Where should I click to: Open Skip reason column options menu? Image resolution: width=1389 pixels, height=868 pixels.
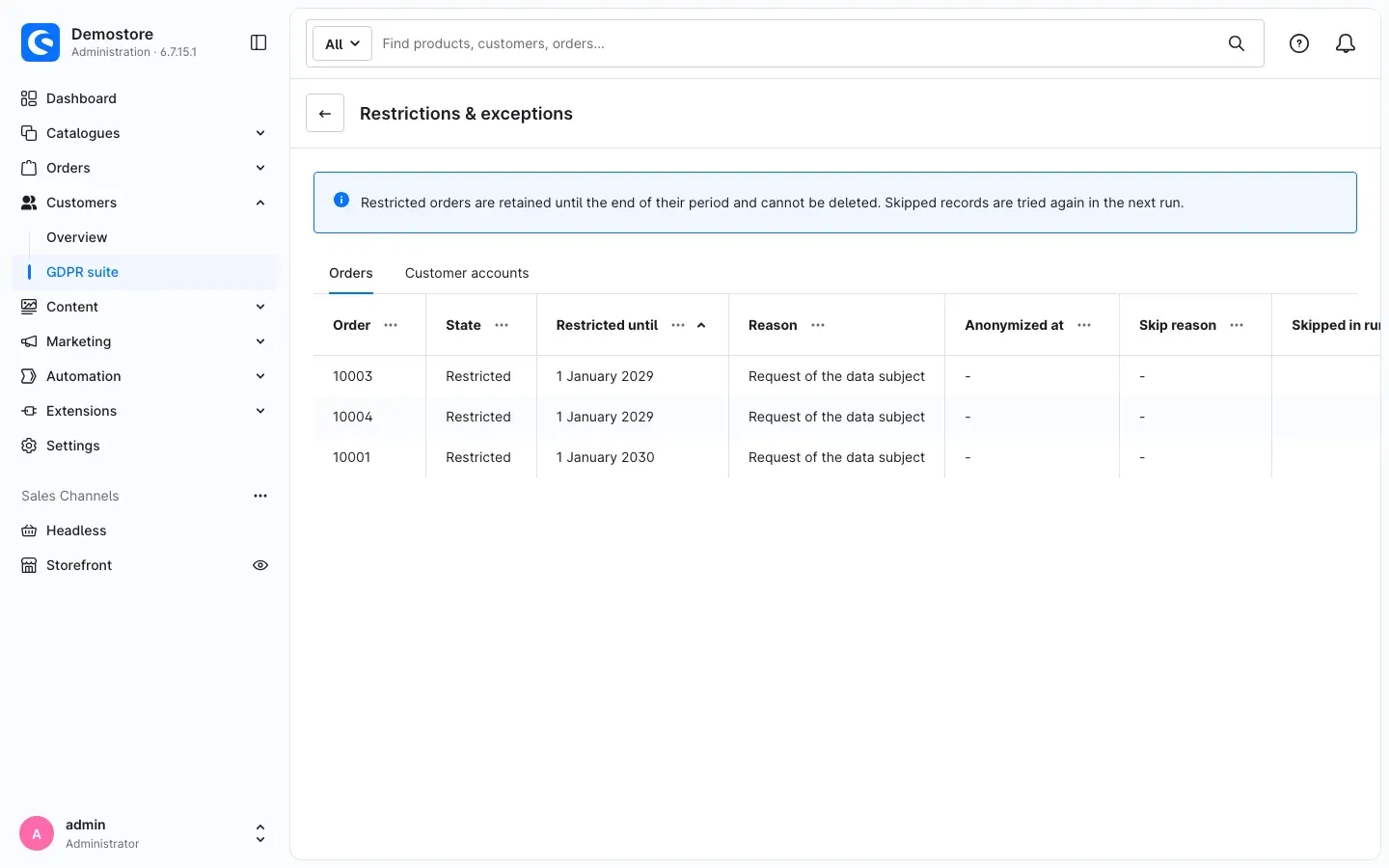(x=1237, y=325)
